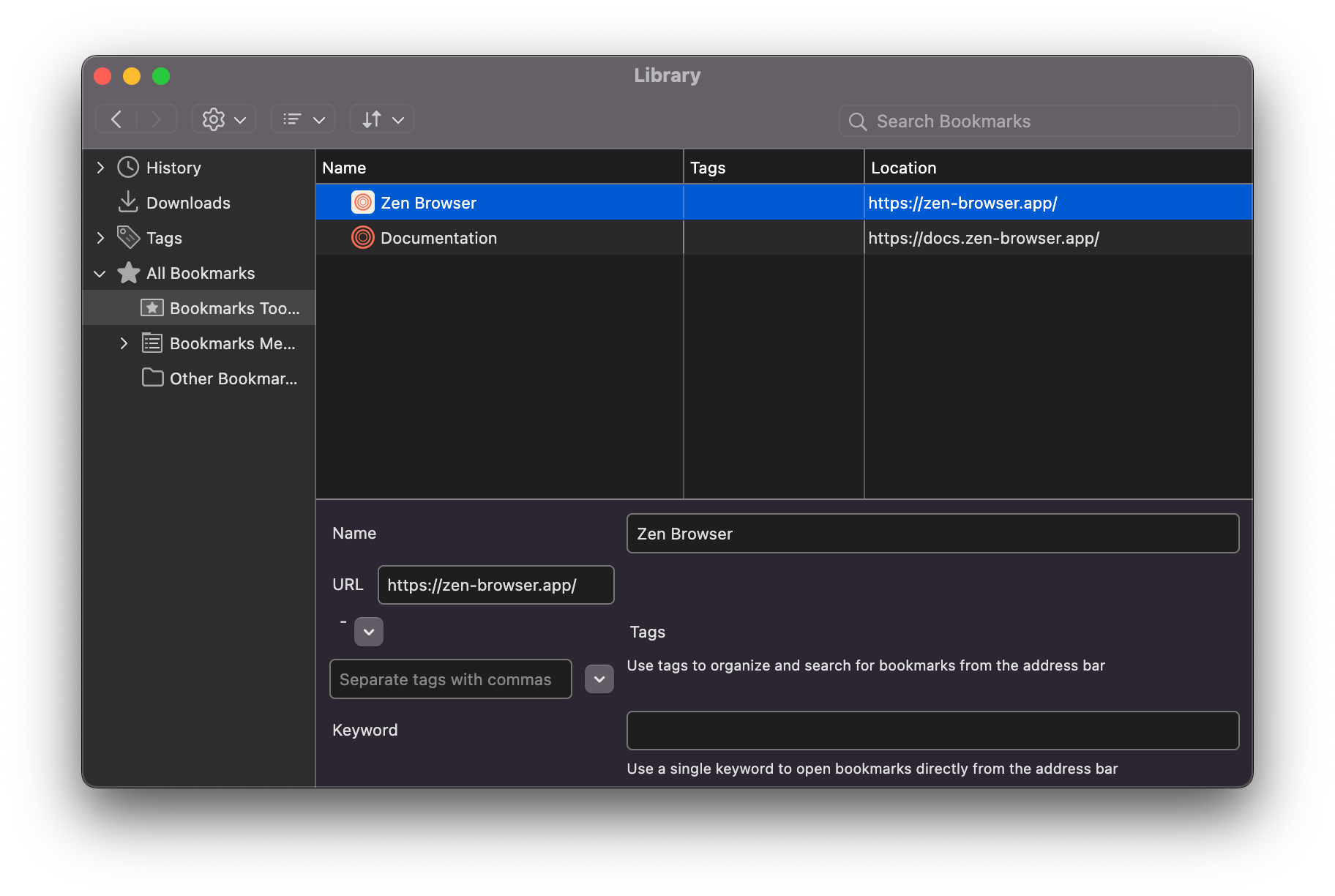This screenshot has height=896, width=1335.
Task: Maximize the Library window with green button
Action: click(161, 76)
